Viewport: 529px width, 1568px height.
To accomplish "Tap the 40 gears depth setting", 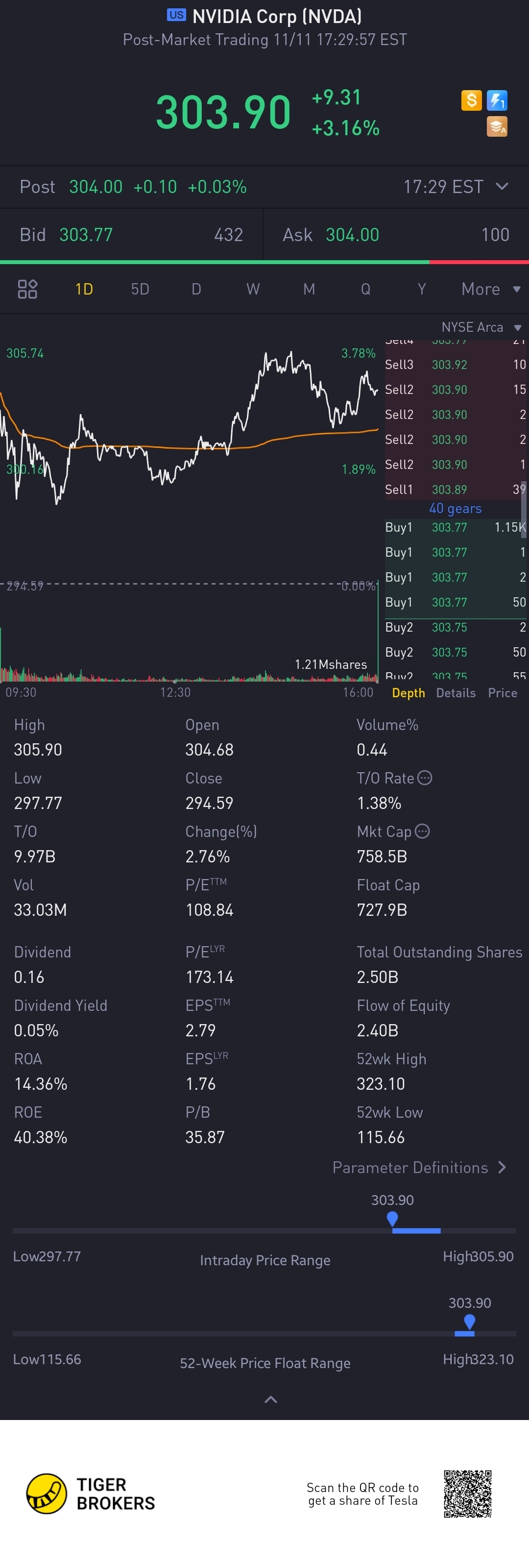I will click(456, 508).
